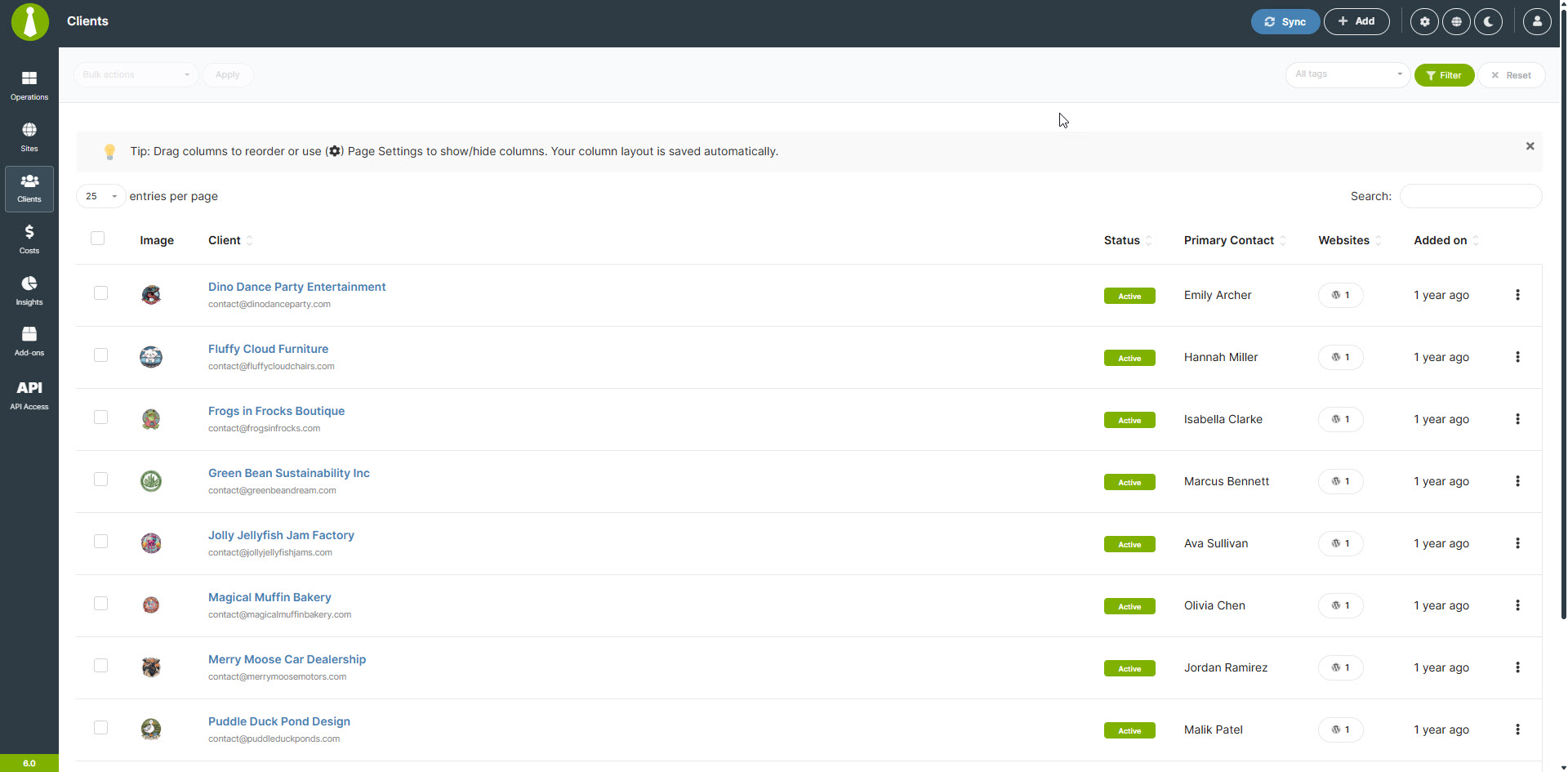Open the Bulk actions dropdown
The height and width of the screenshot is (772, 1568).
(136, 75)
